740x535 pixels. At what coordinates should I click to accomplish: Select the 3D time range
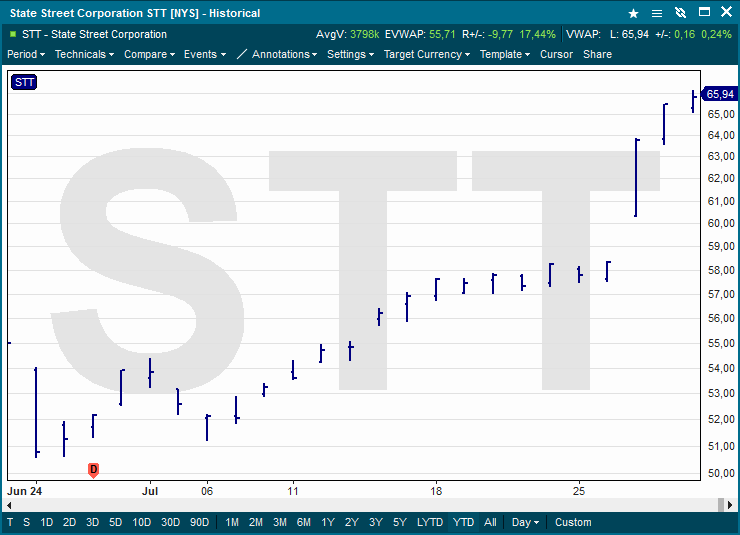(x=92, y=522)
